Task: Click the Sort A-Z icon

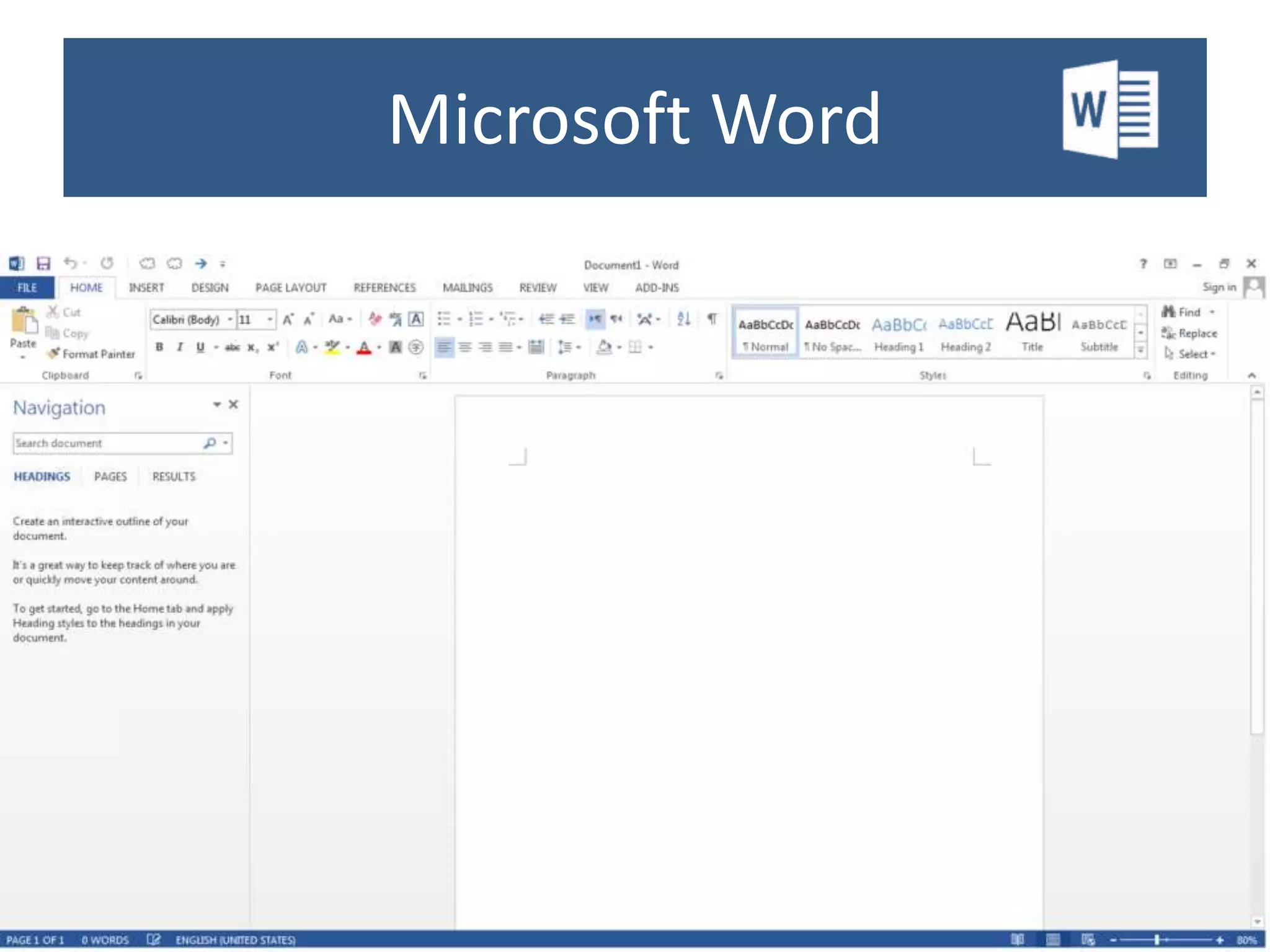Action: coord(683,319)
